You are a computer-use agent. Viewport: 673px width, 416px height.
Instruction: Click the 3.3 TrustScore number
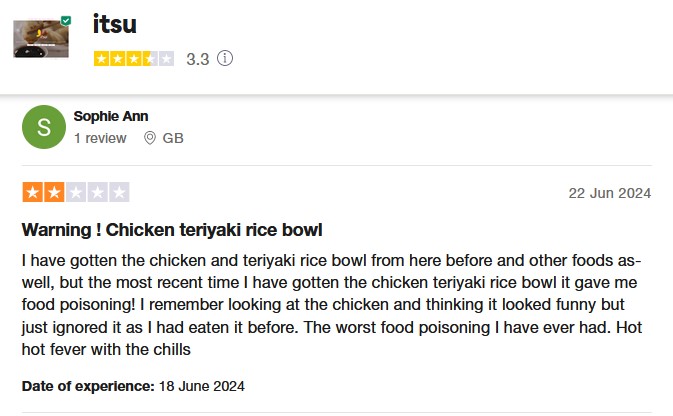pos(197,59)
